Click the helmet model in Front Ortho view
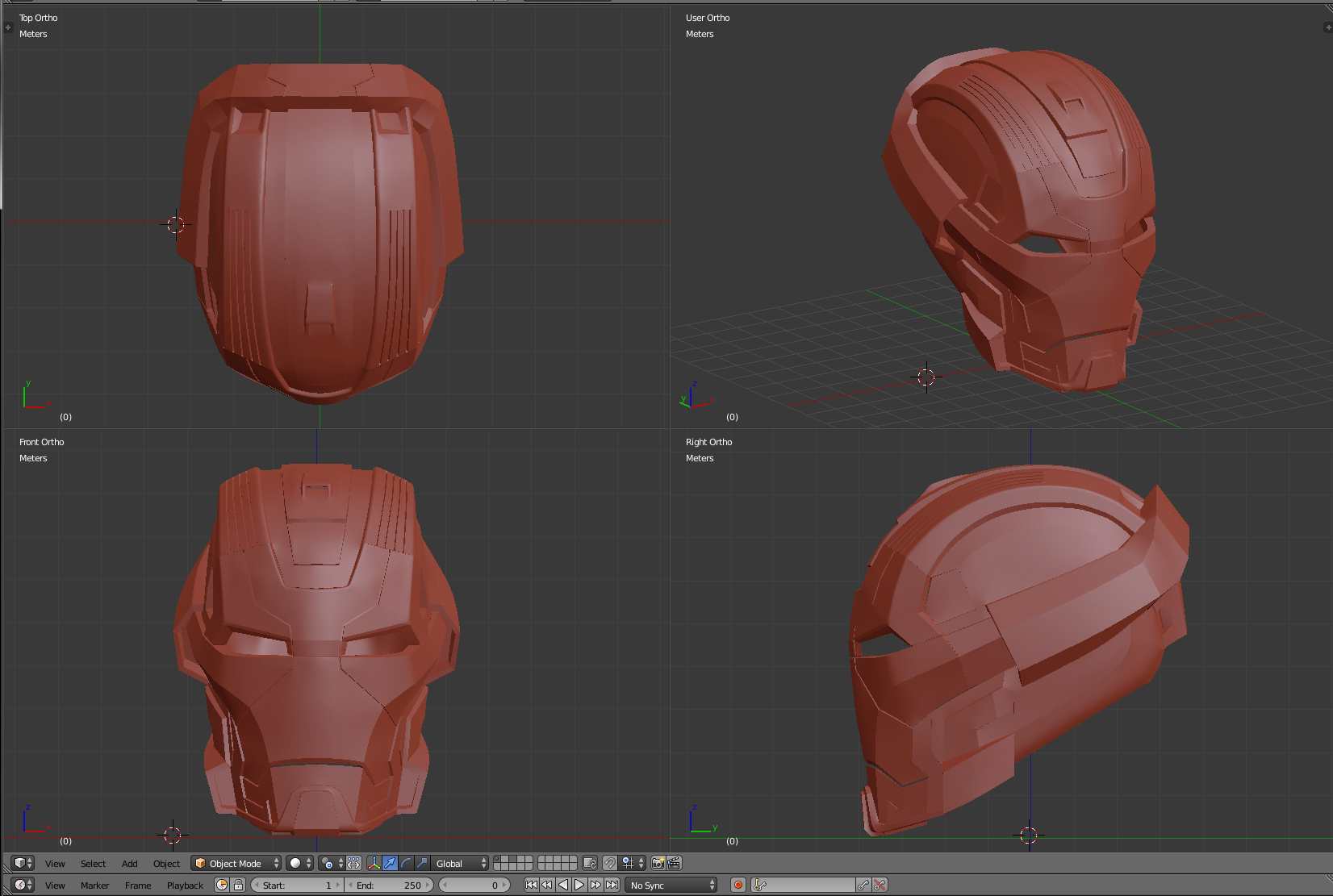The height and width of the screenshot is (896, 1333). coord(317,649)
